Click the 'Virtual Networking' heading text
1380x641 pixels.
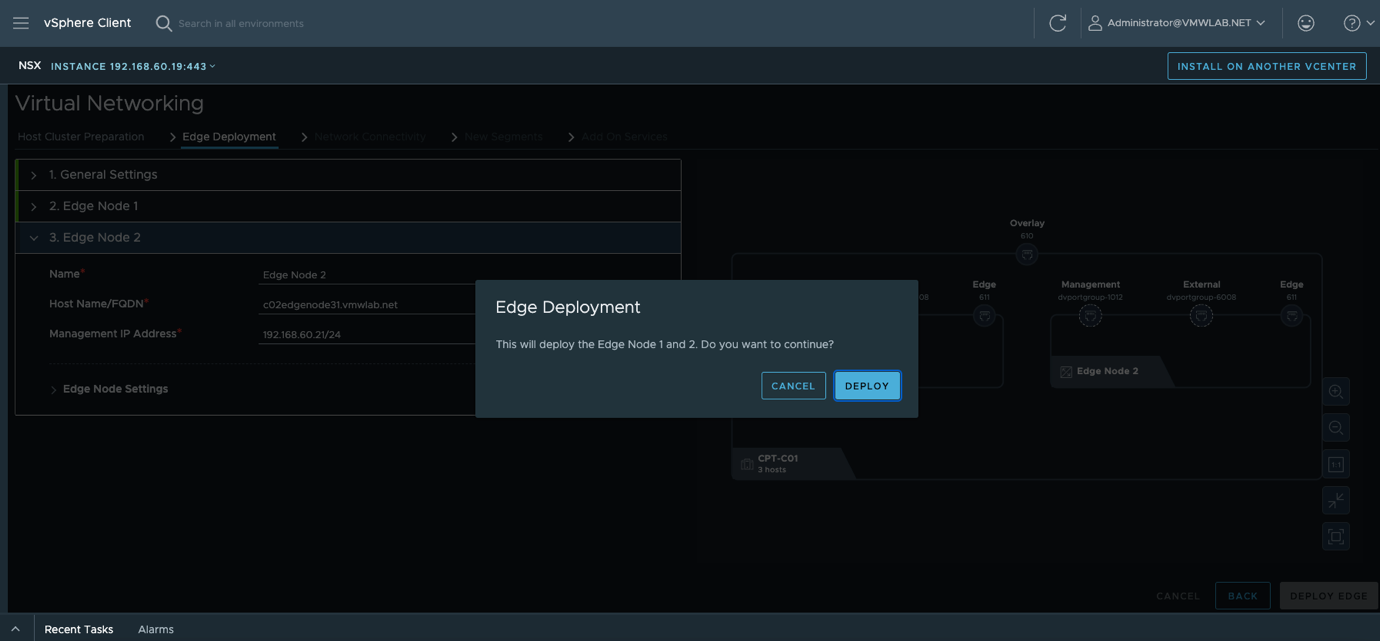click(110, 103)
